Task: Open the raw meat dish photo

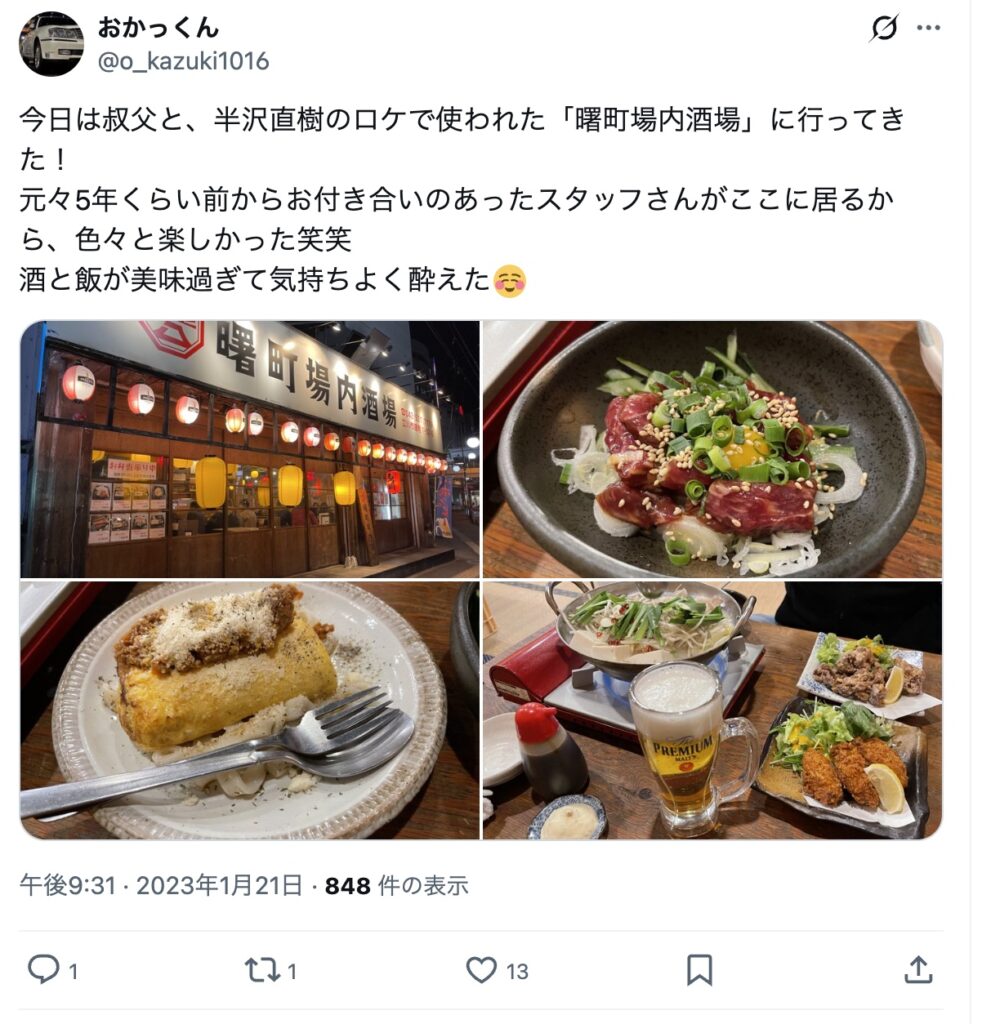Action: pos(712,449)
